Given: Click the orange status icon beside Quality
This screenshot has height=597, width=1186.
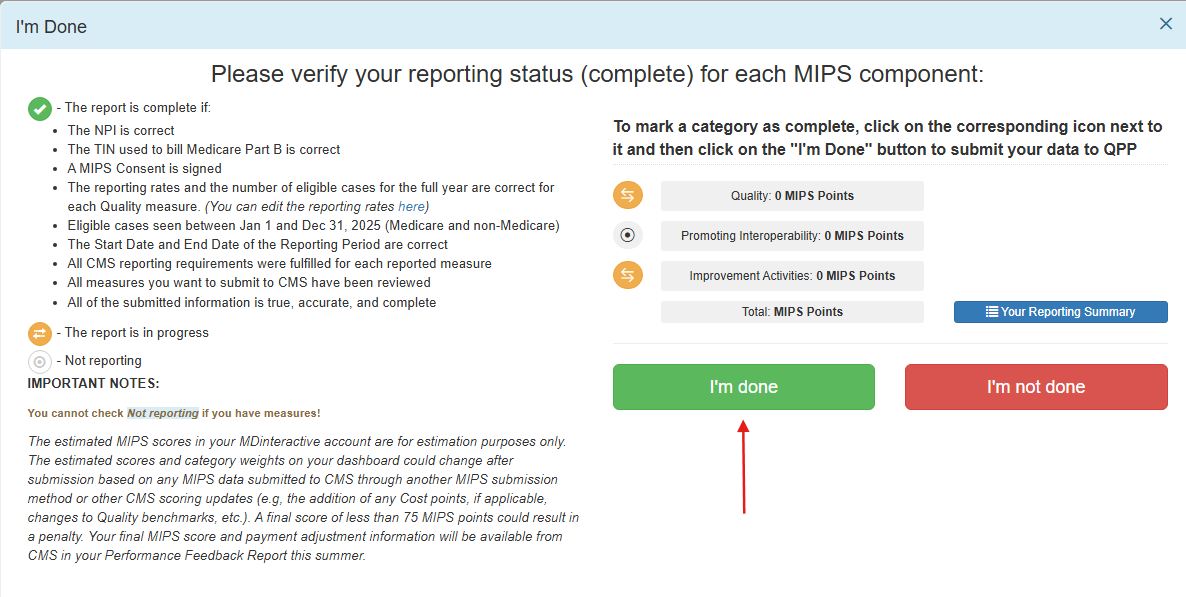Looking at the screenshot, I should (x=628, y=196).
